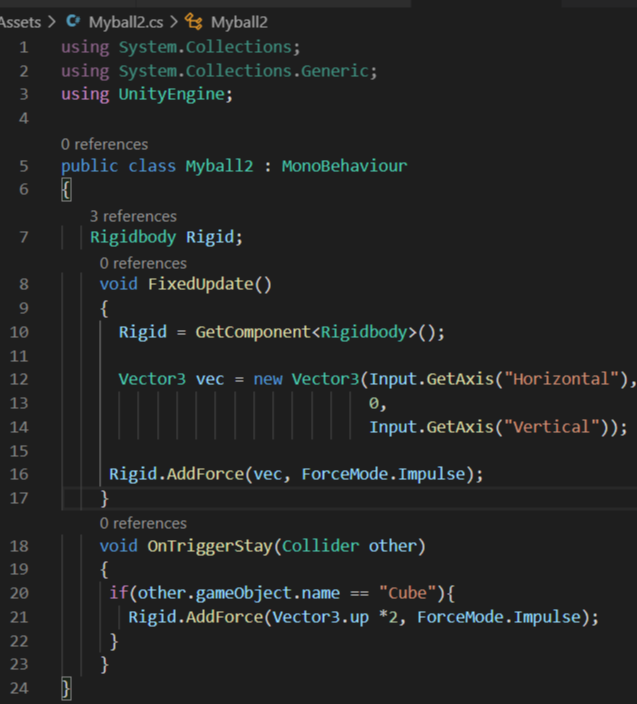Open Myball2.cs breadcrumb segment

tap(126, 22)
